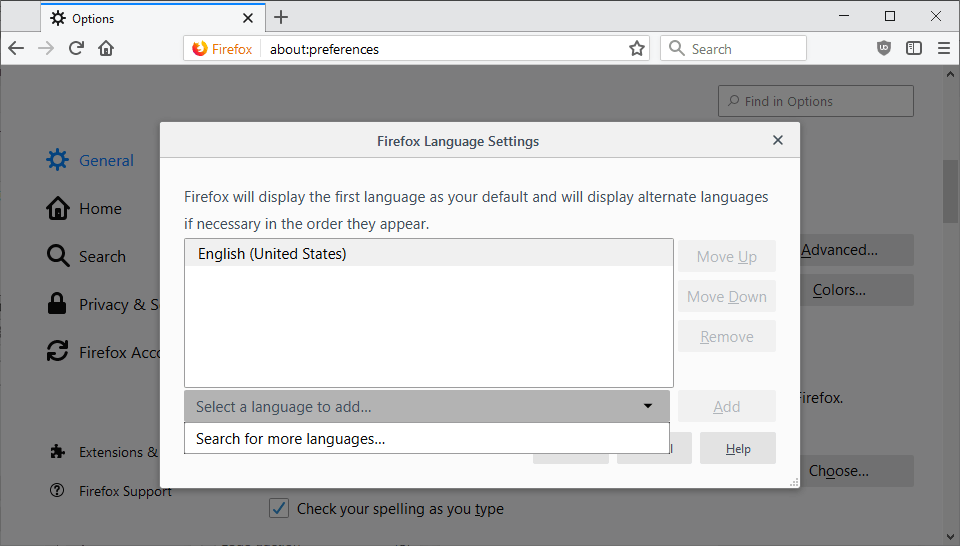This screenshot has height=546, width=960.
Task: Close the Firefox Language Settings dialog
Action: point(778,140)
